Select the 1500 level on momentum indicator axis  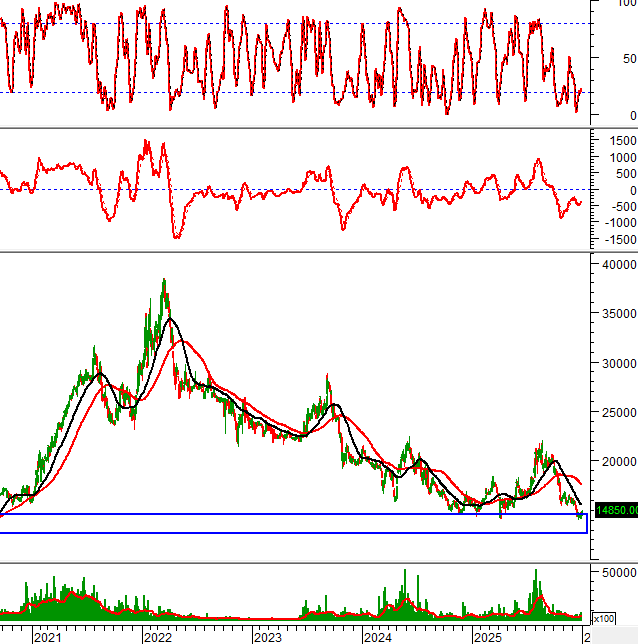620,140
